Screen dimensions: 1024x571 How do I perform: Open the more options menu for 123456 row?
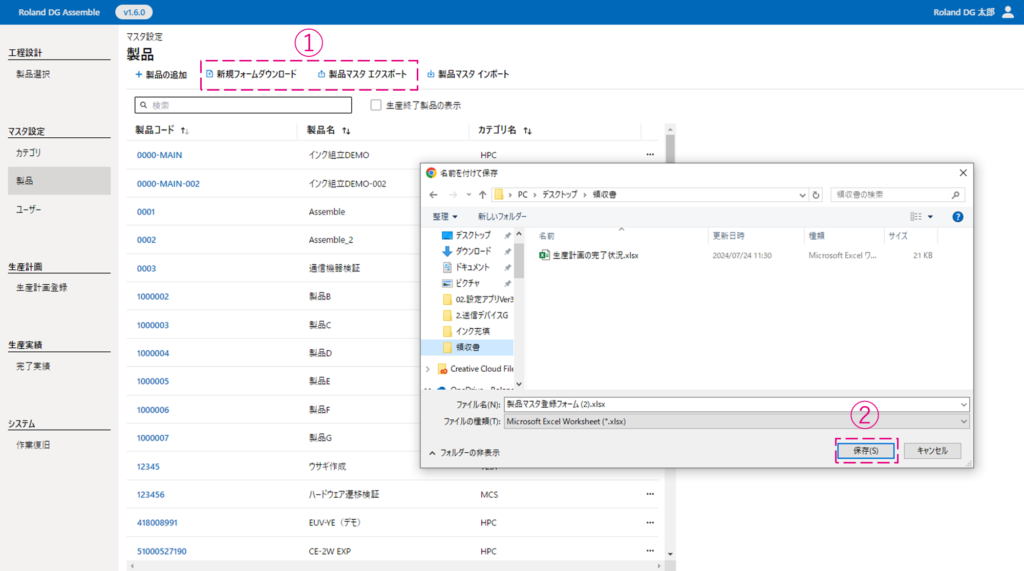point(650,494)
